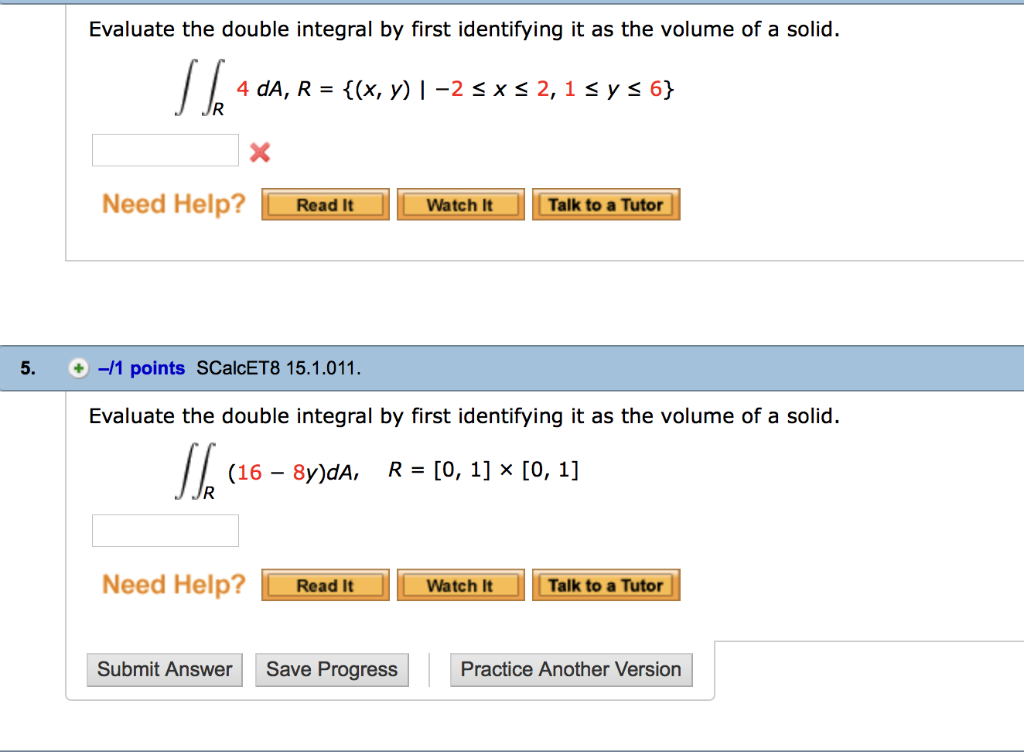Save progress on the assignment
Viewport: 1024px width, 752px height.
(x=331, y=669)
